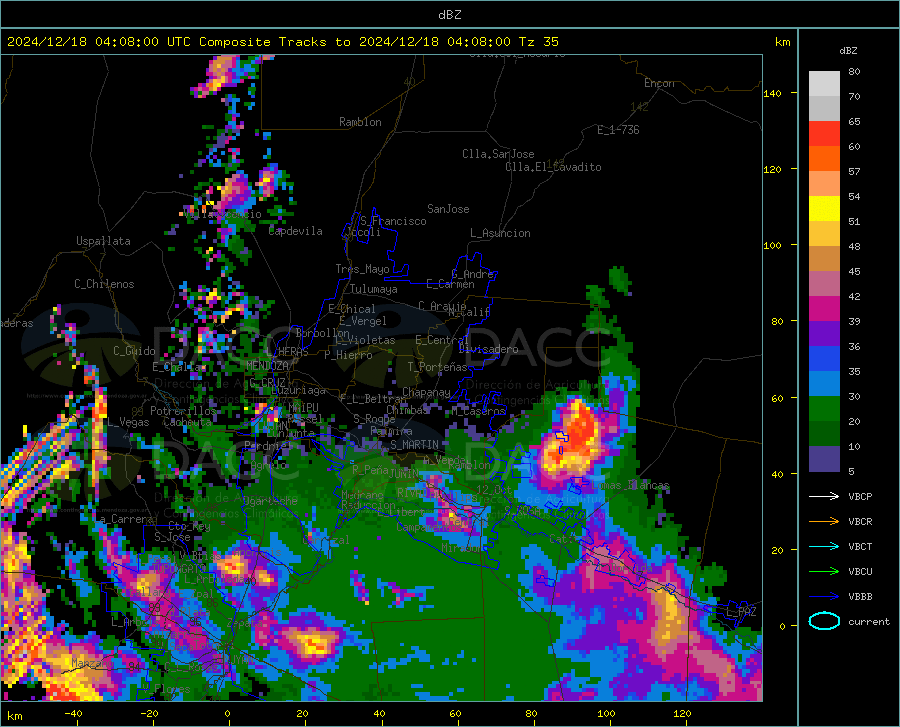Click the C_Chilenos label

tap(104, 284)
